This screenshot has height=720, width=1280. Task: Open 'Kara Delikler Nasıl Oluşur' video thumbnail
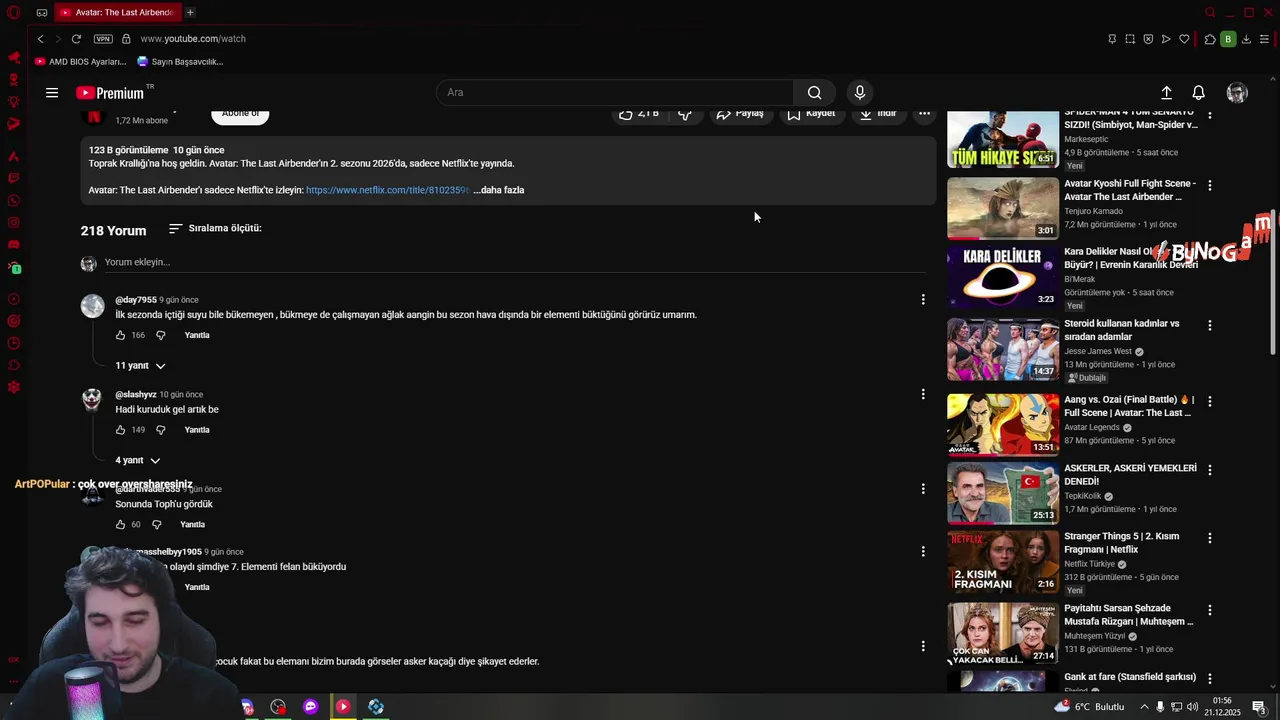pyautogui.click(x=1002, y=276)
